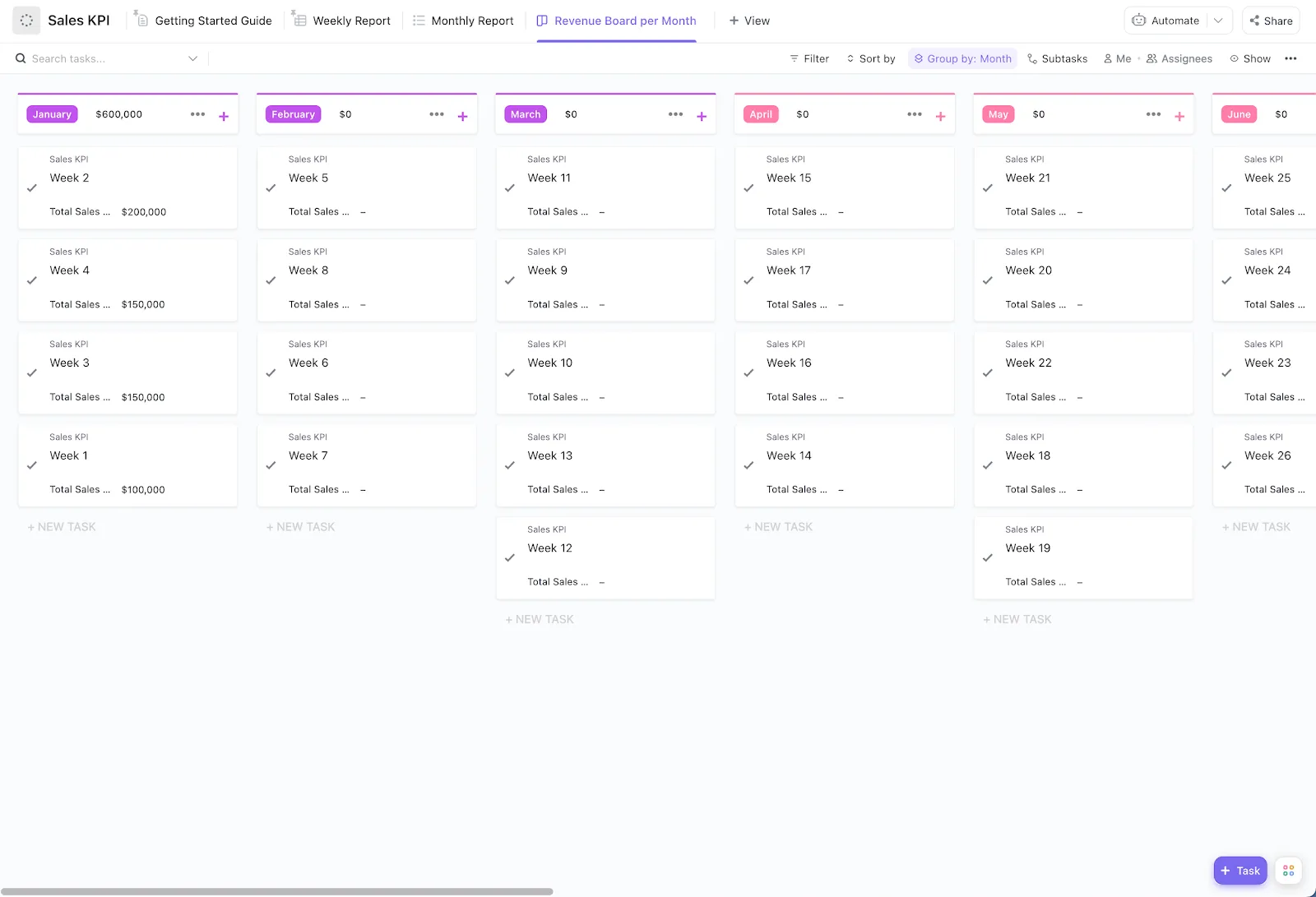The image size is (1316, 897).
Task: Open the three-dot menu for May column
Action: click(1153, 114)
